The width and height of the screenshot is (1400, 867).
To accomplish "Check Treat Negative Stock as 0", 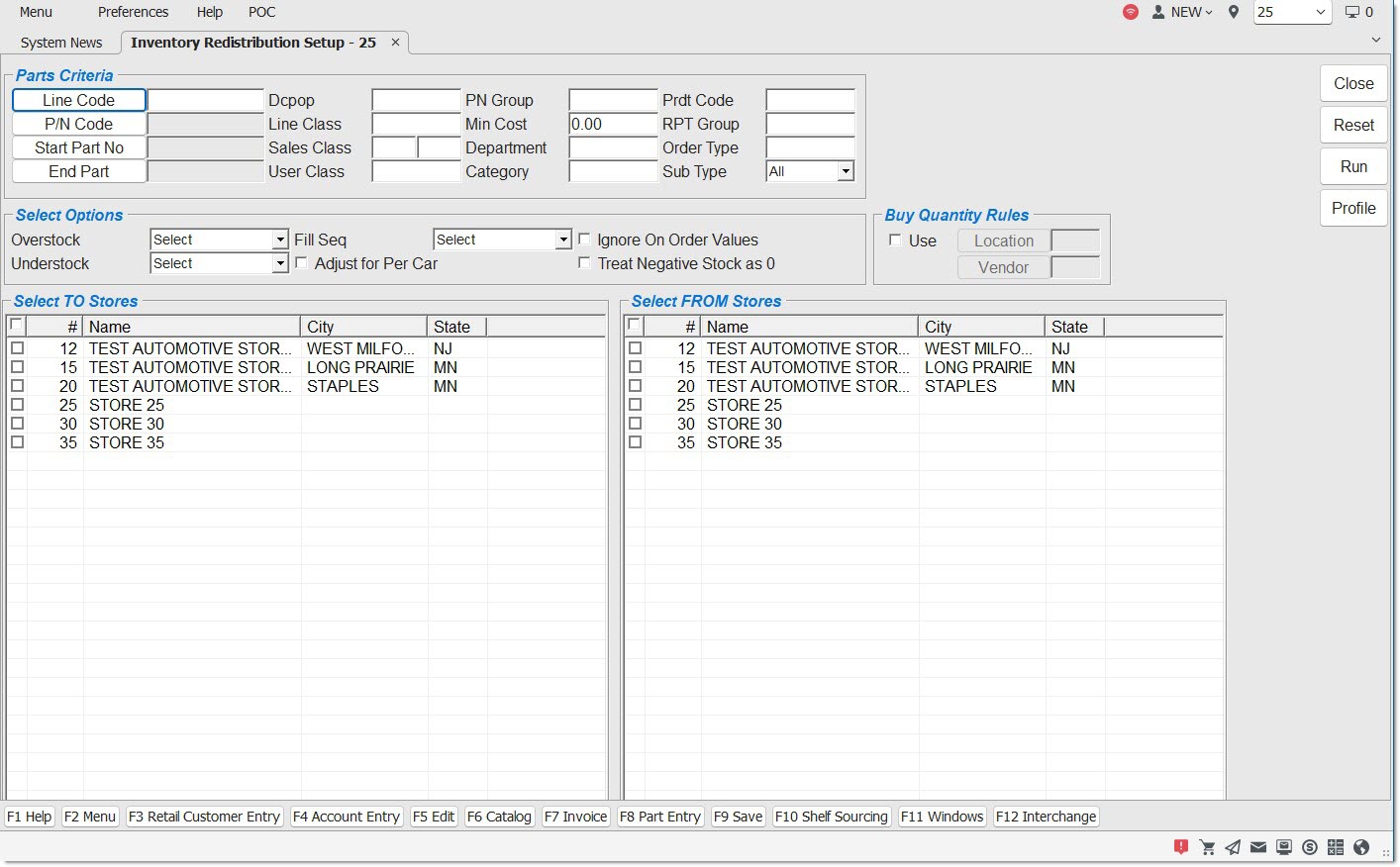I will pyautogui.click(x=584, y=263).
